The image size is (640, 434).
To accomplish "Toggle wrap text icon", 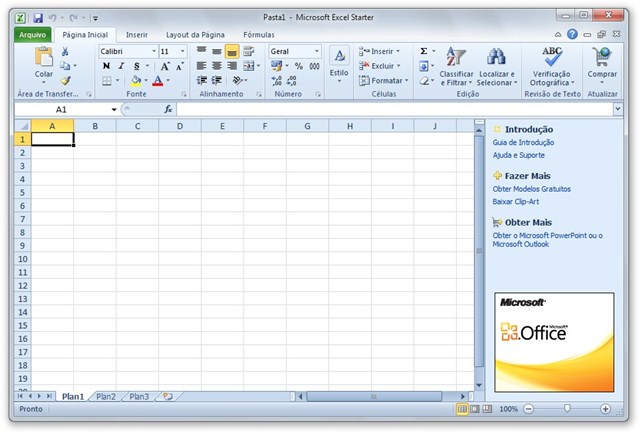I will pyautogui.click(x=249, y=51).
